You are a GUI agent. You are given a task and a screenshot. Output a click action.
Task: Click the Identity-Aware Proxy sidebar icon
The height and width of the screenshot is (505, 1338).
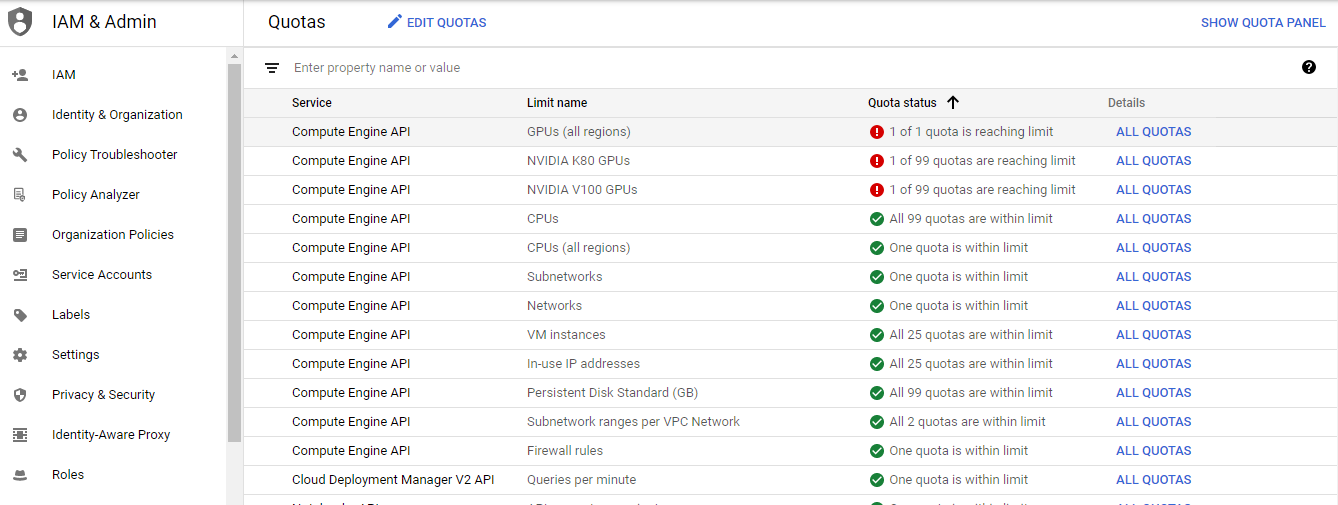click(20, 435)
